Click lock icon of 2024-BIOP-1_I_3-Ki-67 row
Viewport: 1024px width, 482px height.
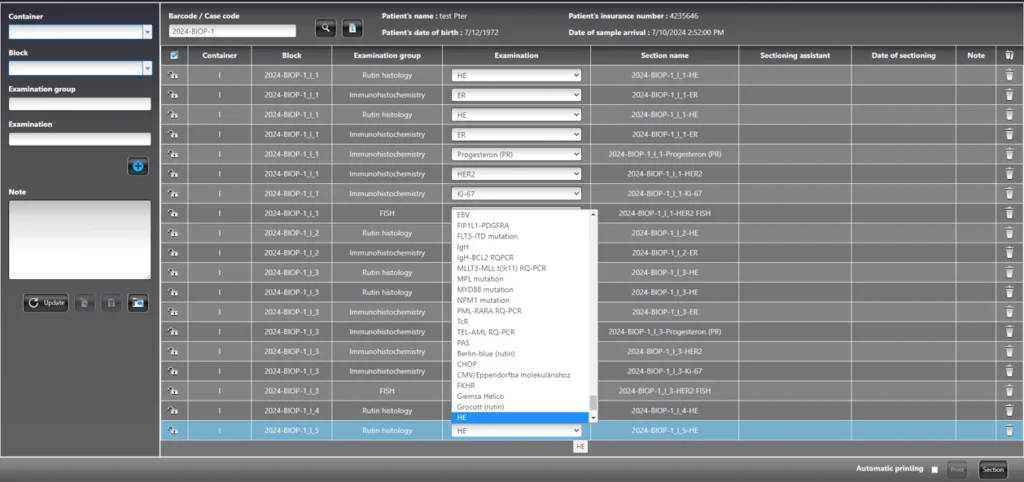173,371
